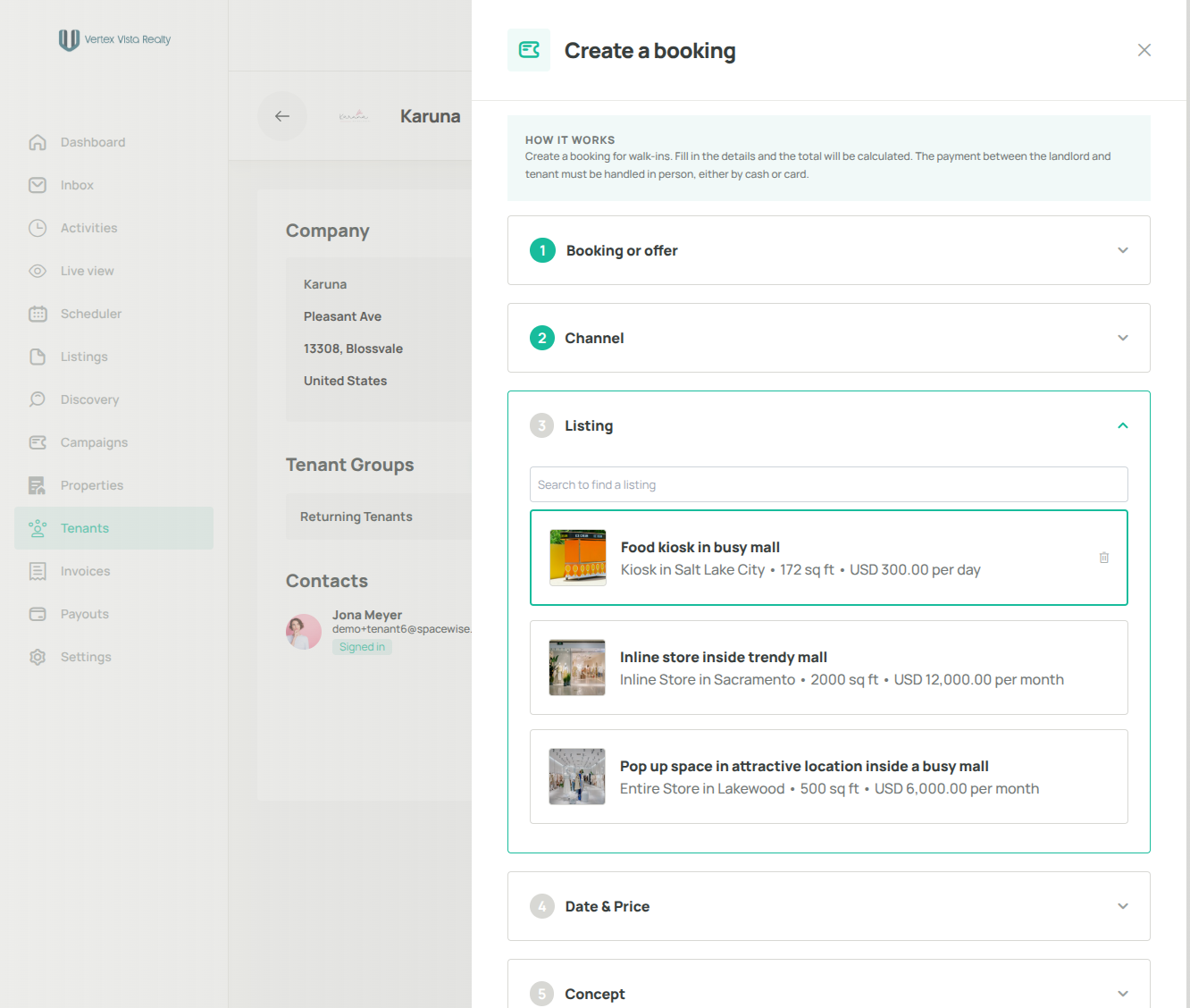
Task: Select Pop up space in attractive location listing
Action: point(829,777)
